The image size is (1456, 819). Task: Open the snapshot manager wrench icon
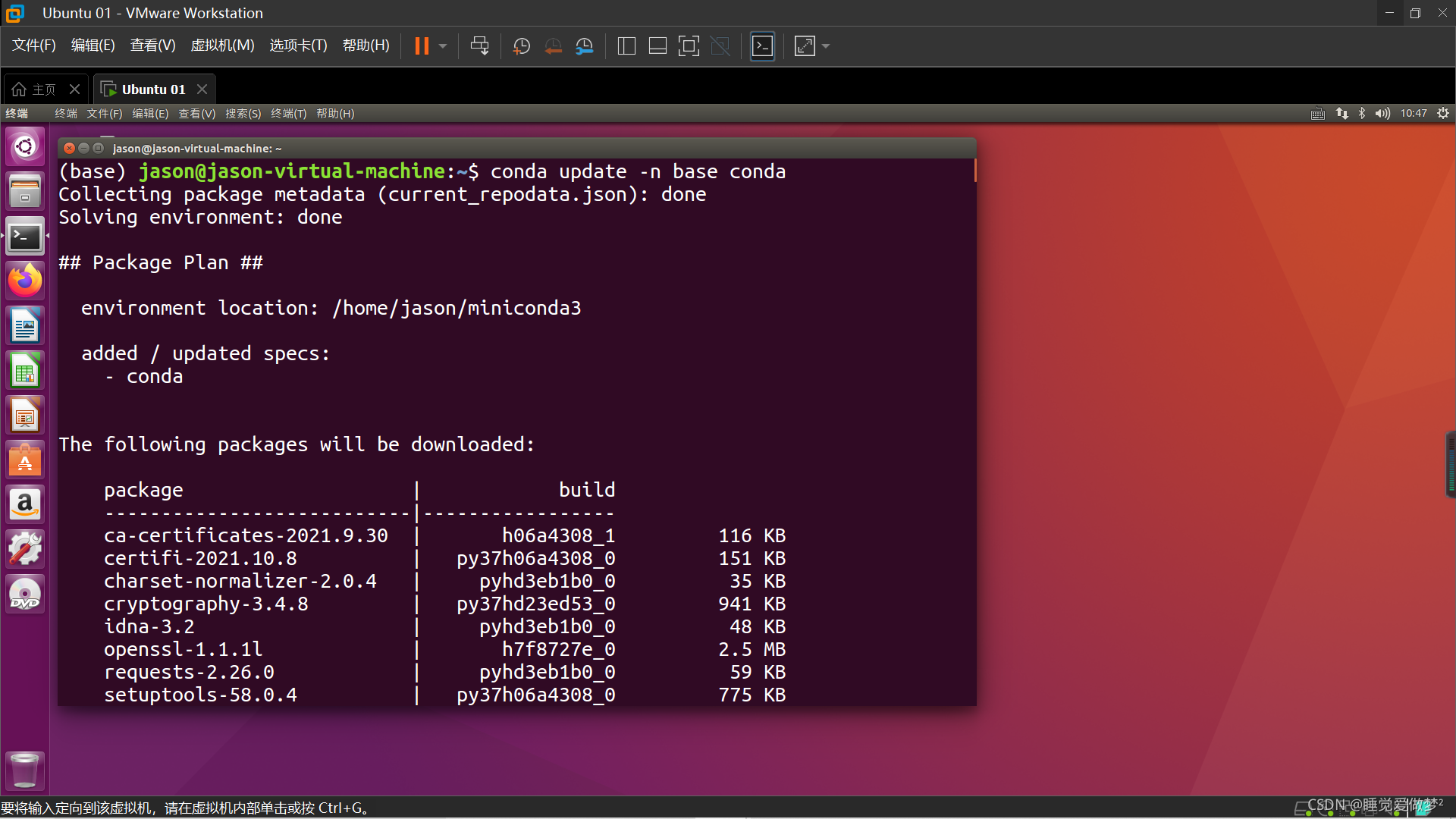point(585,46)
